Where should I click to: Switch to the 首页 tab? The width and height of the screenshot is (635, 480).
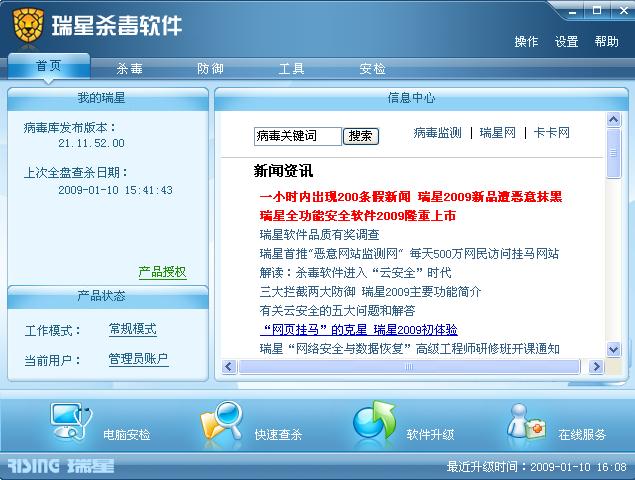pos(49,66)
